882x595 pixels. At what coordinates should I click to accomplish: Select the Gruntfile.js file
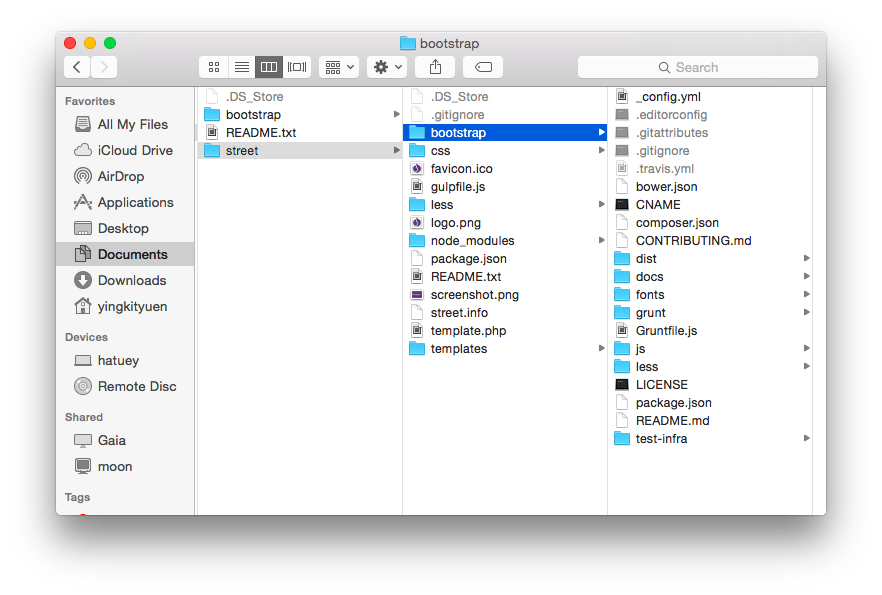(x=666, y=331)
